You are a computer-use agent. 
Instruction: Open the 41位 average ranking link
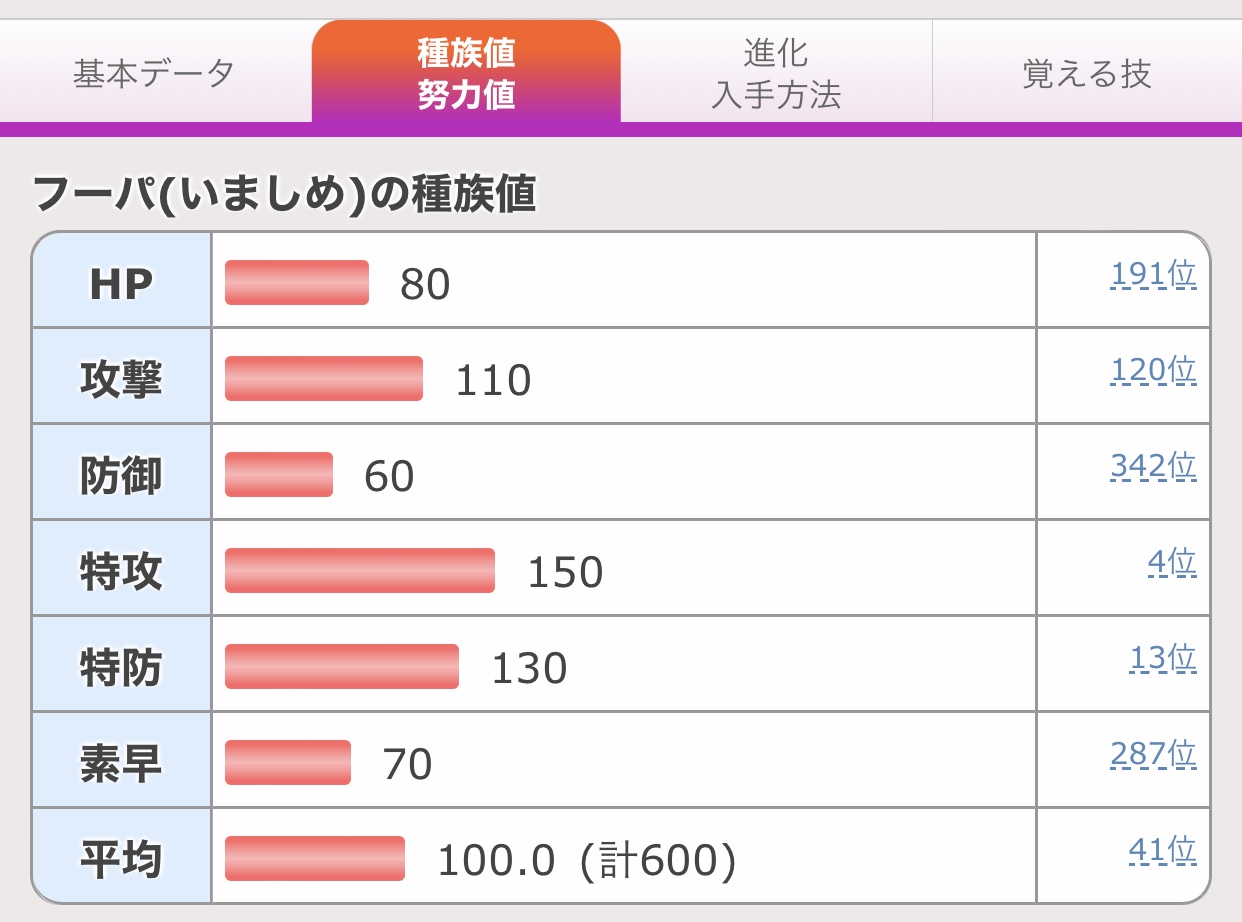coord(1162,851)
